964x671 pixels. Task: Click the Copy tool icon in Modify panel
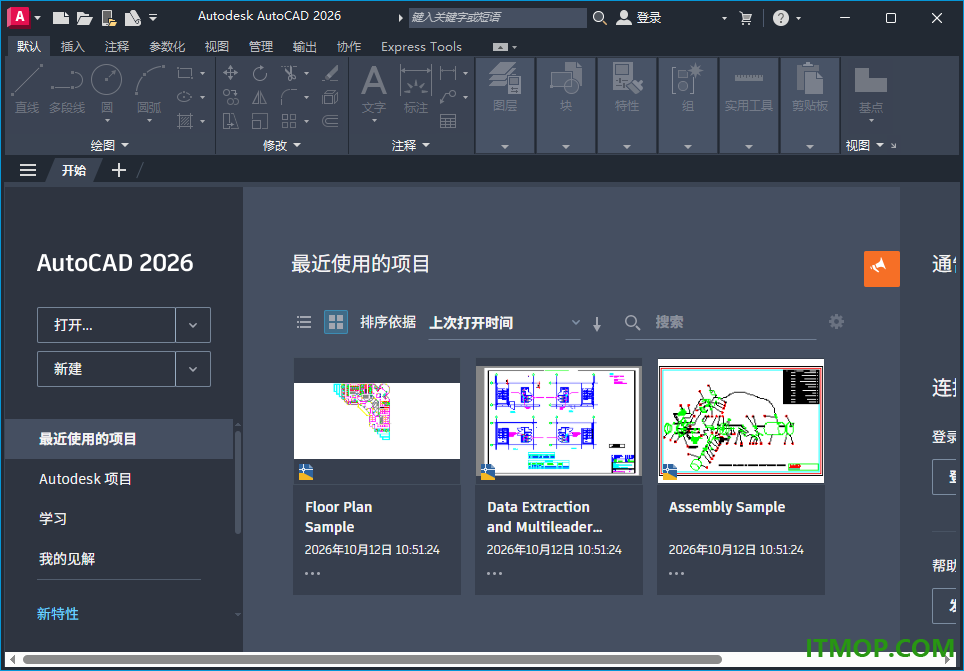[231, 97]
